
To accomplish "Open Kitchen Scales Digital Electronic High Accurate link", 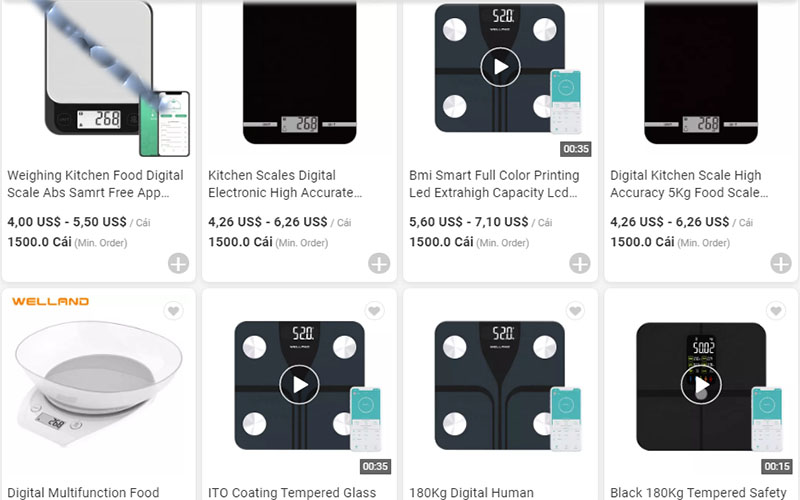I will click(x=285, y=183).
